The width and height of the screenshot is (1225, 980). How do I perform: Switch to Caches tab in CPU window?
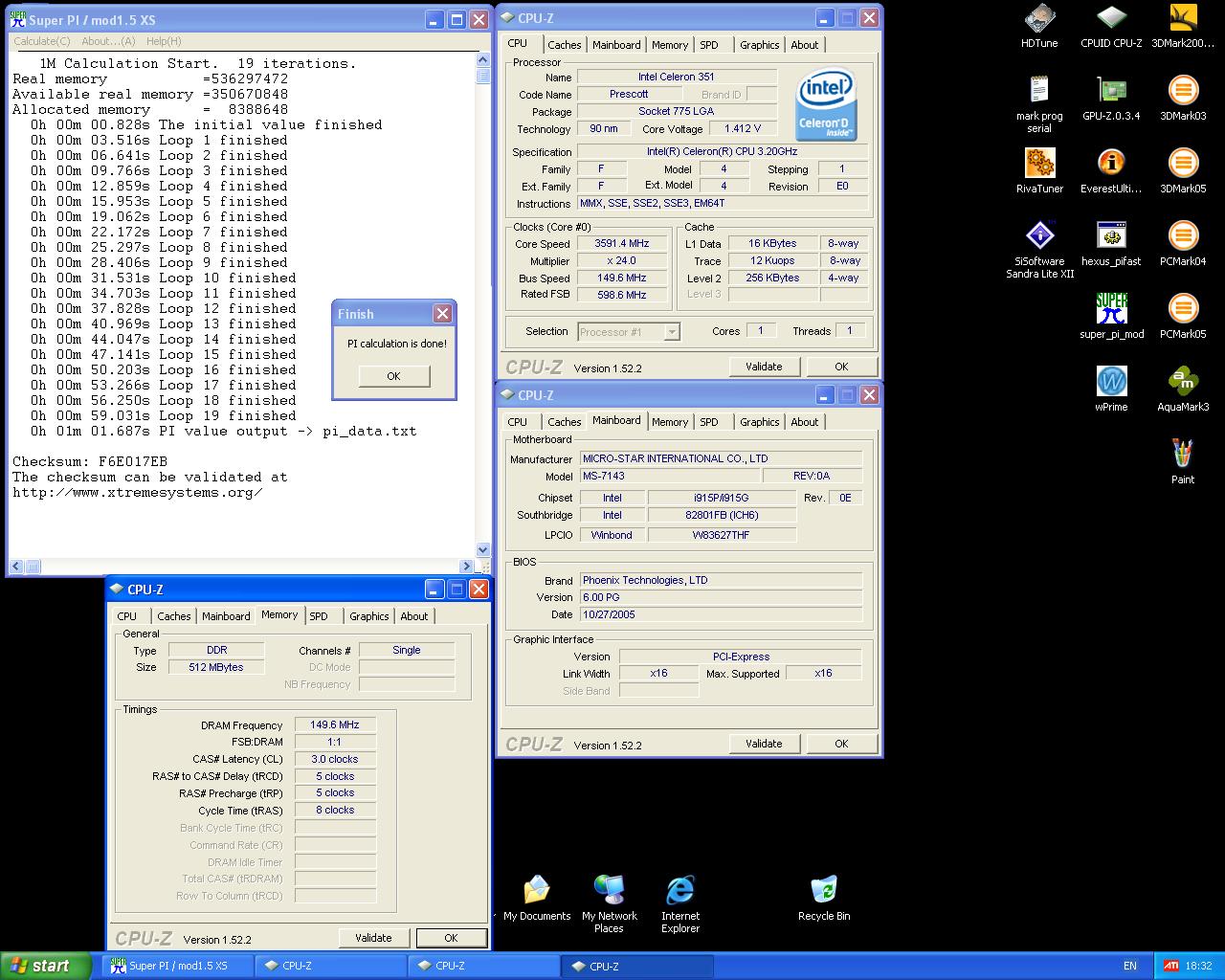(564, 45)
